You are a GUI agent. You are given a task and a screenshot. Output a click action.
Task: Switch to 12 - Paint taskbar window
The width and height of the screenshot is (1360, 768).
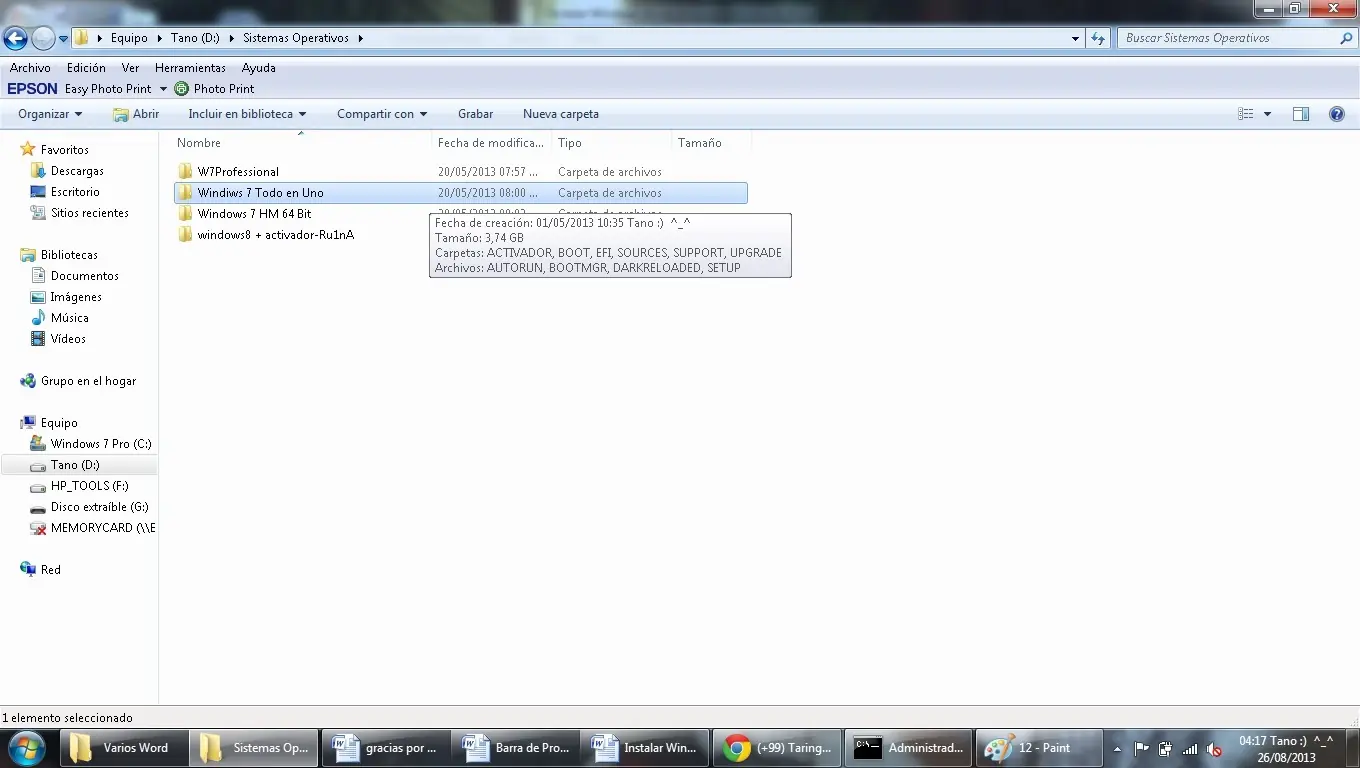(x=1039, y=748)
